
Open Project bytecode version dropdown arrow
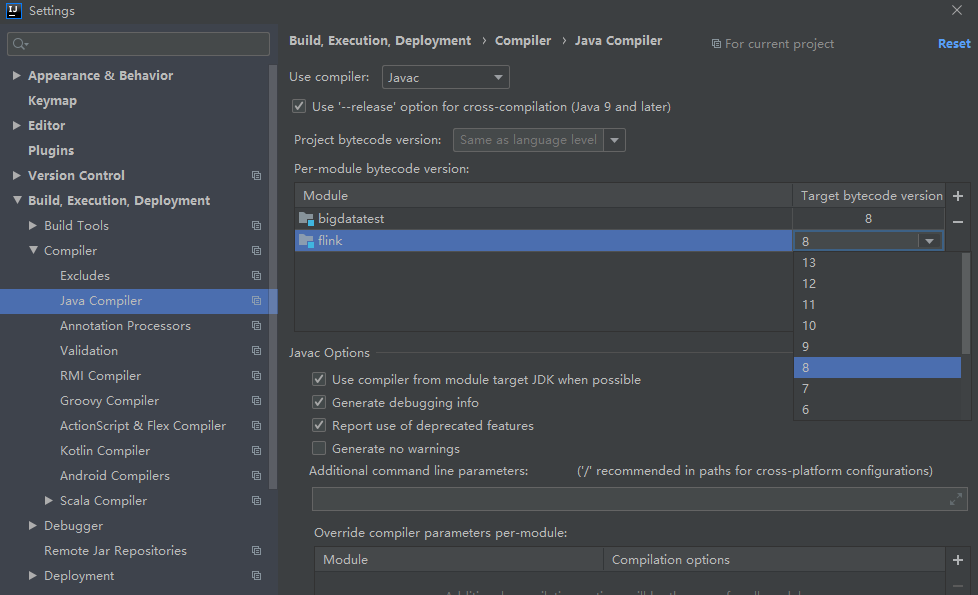(x=615, y=140)
